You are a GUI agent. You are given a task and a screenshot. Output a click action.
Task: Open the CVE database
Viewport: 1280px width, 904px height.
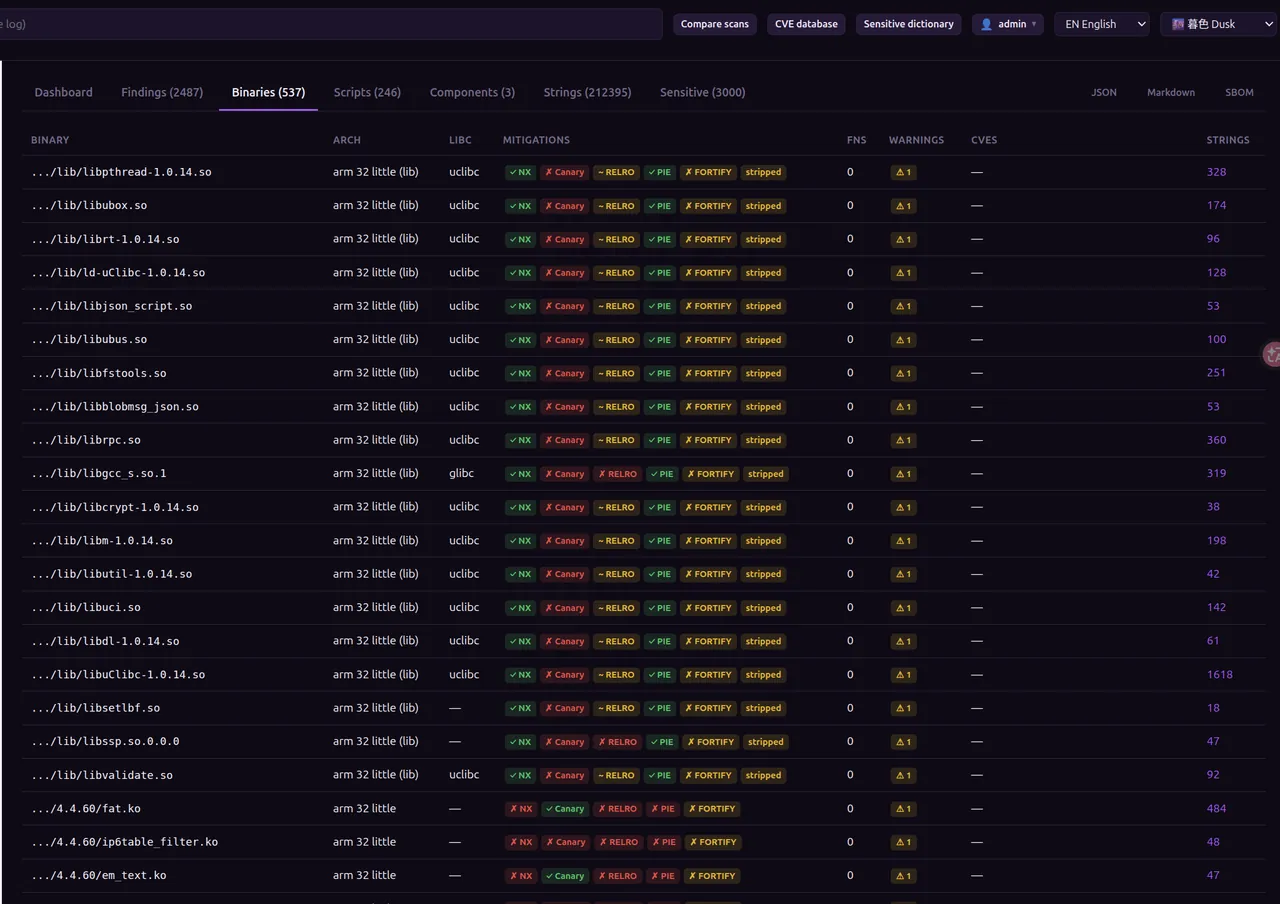coord(806,24)
